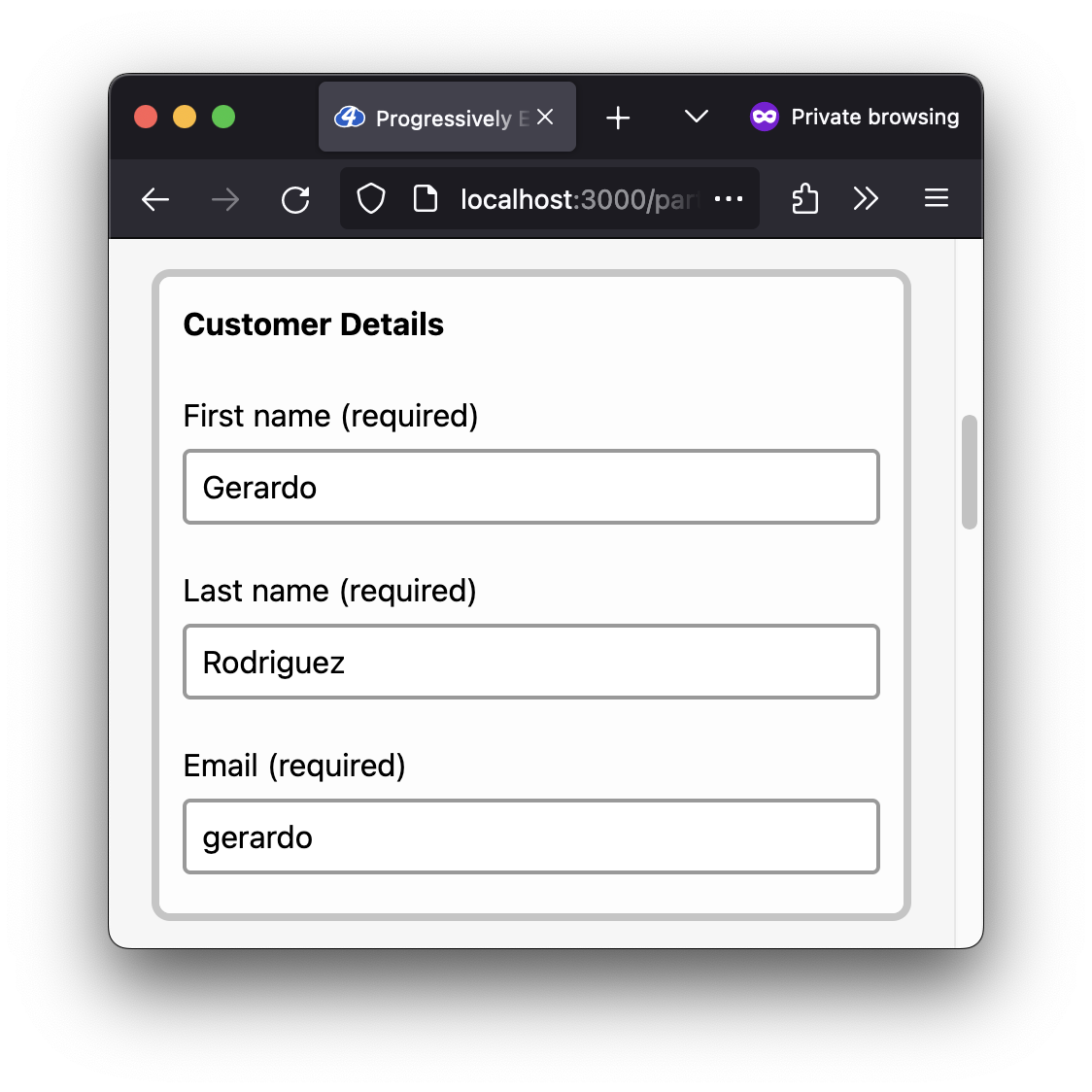Open the extensions puzzle-piece menu

tap(805, 199)
